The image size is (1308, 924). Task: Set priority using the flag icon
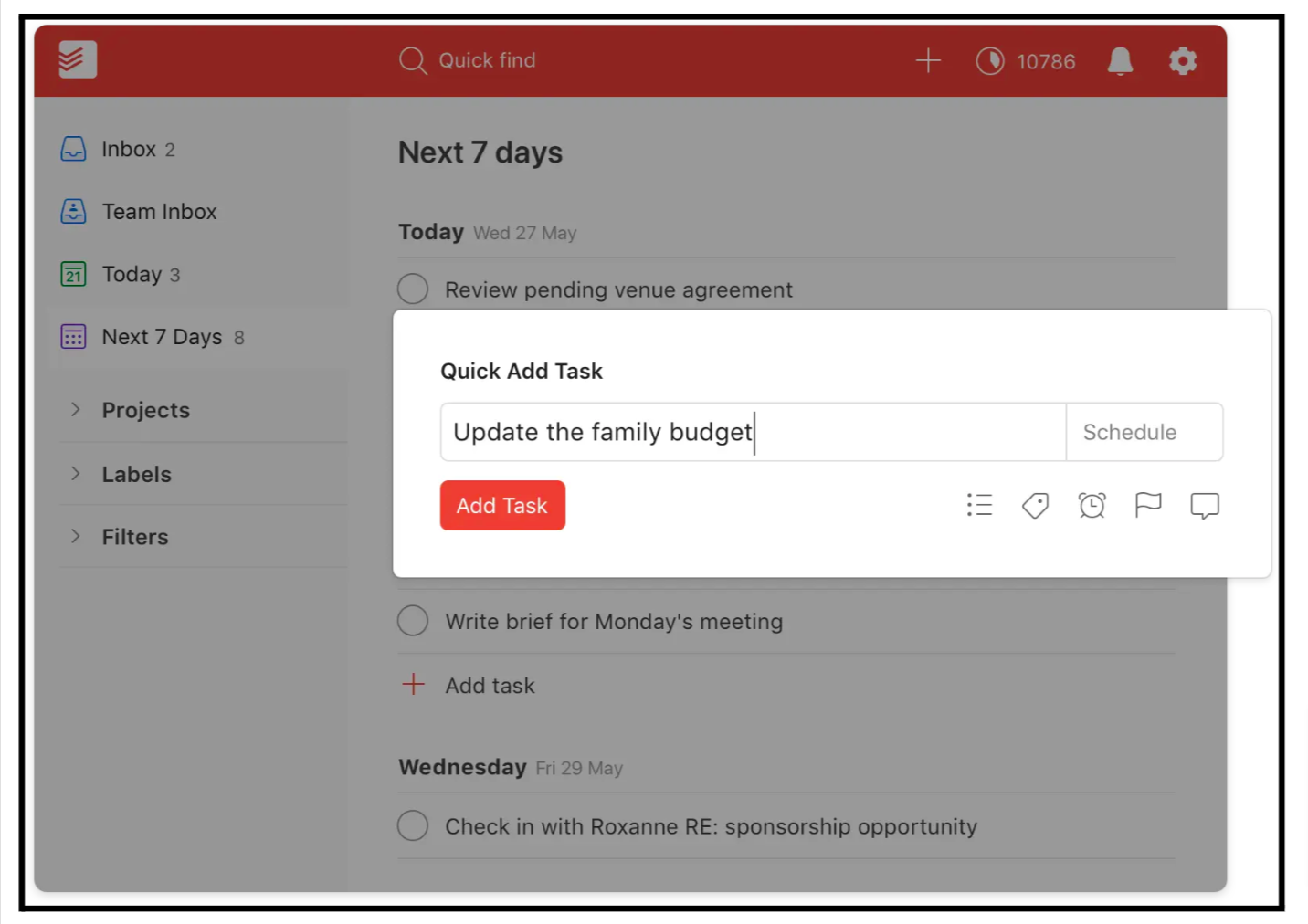coord(1148,505)
